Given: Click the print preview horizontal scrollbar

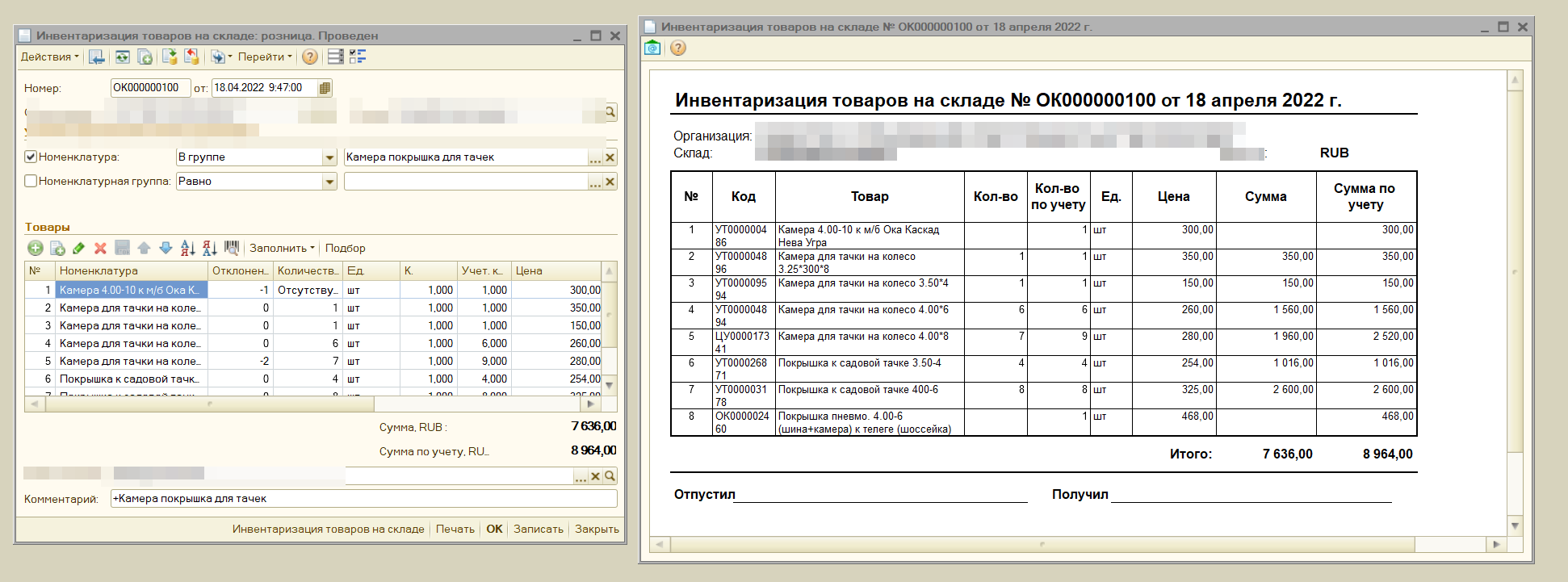Looking at the screenshot, I should click(1042, 544).
